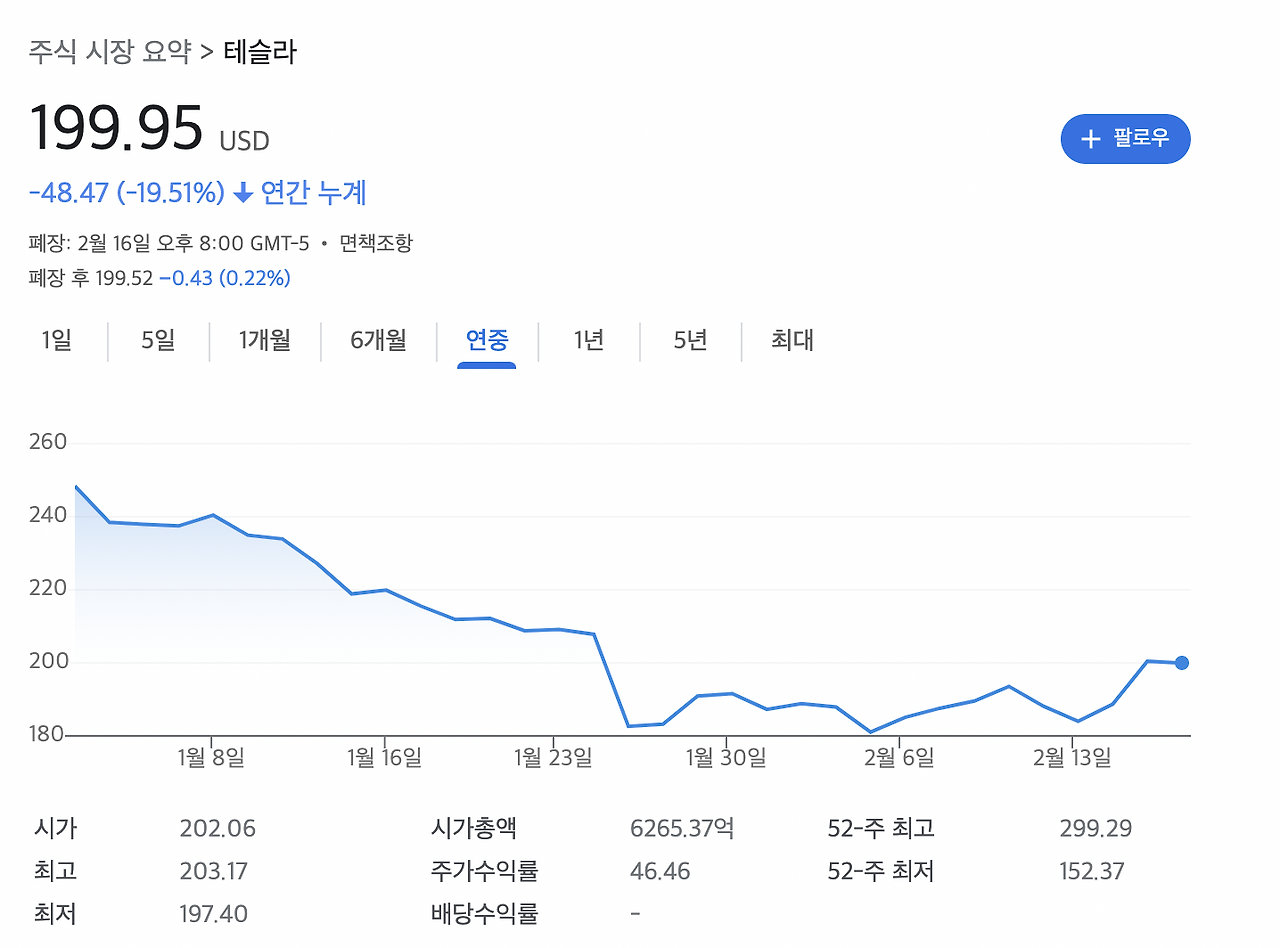The height and width of the screenshot is (948, 1280).
Task: Click the 팔로우 button for Tesla
Action: 1125,139
